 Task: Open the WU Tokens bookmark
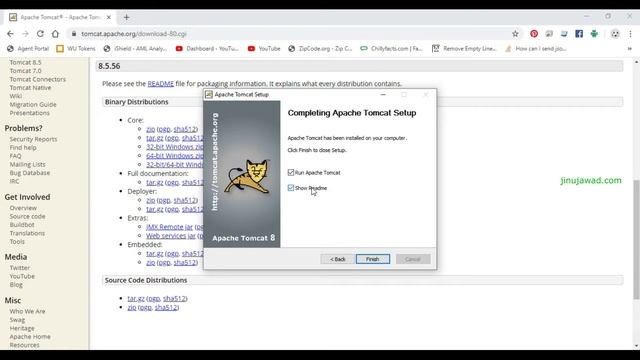[76, 49]
